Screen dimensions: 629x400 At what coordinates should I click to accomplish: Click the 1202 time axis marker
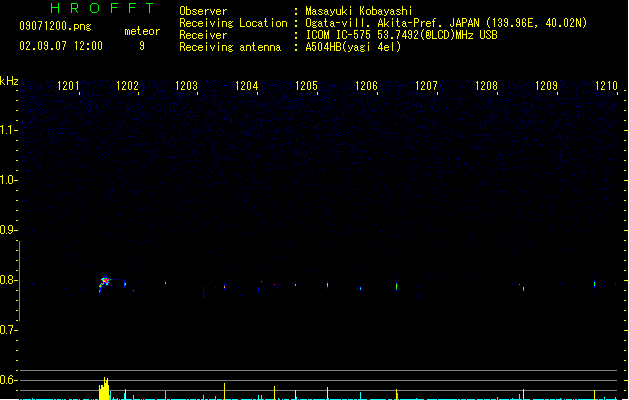click(127, 85)
